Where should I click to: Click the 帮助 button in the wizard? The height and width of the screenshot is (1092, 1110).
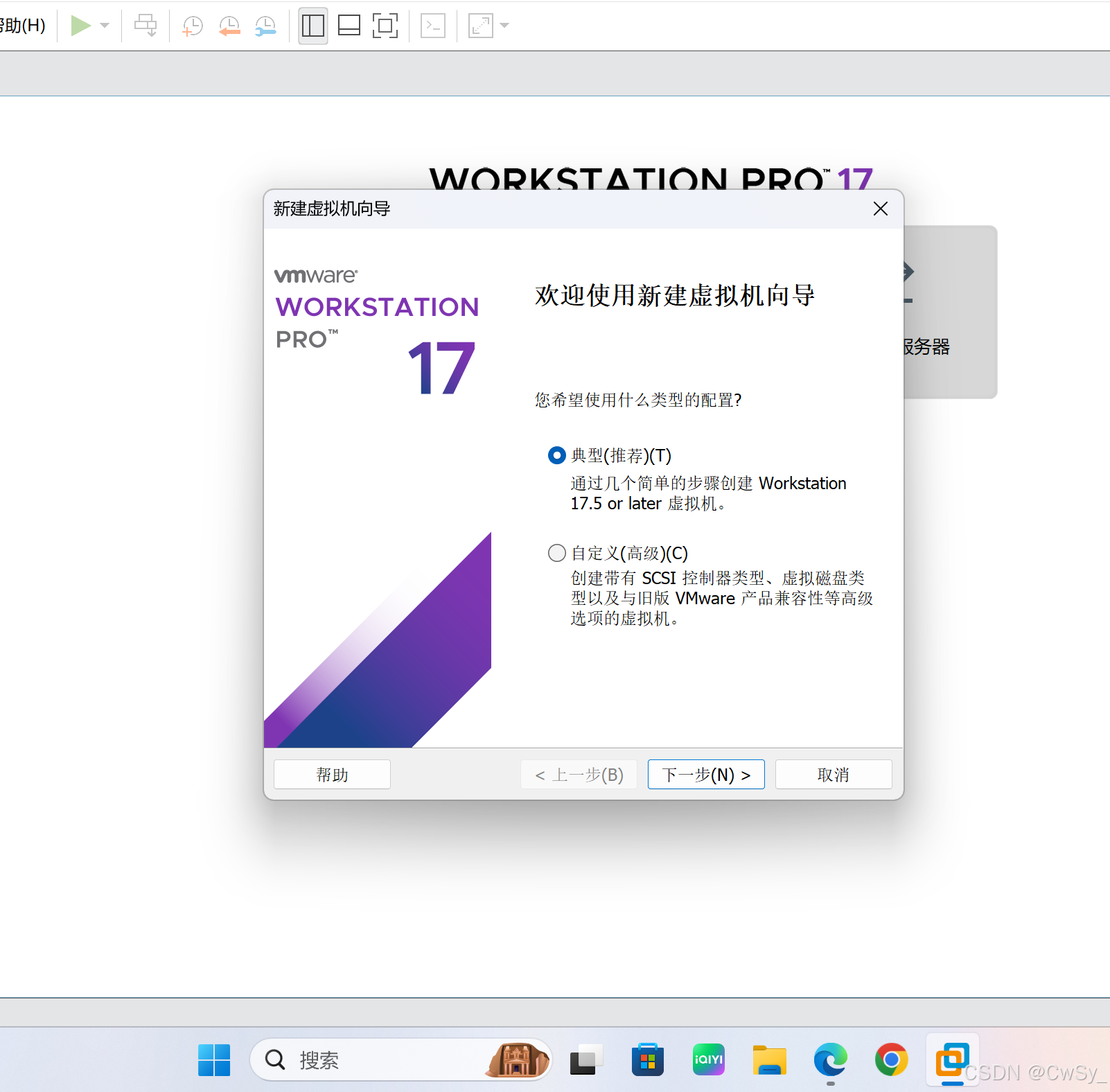[x=332, y=775]
